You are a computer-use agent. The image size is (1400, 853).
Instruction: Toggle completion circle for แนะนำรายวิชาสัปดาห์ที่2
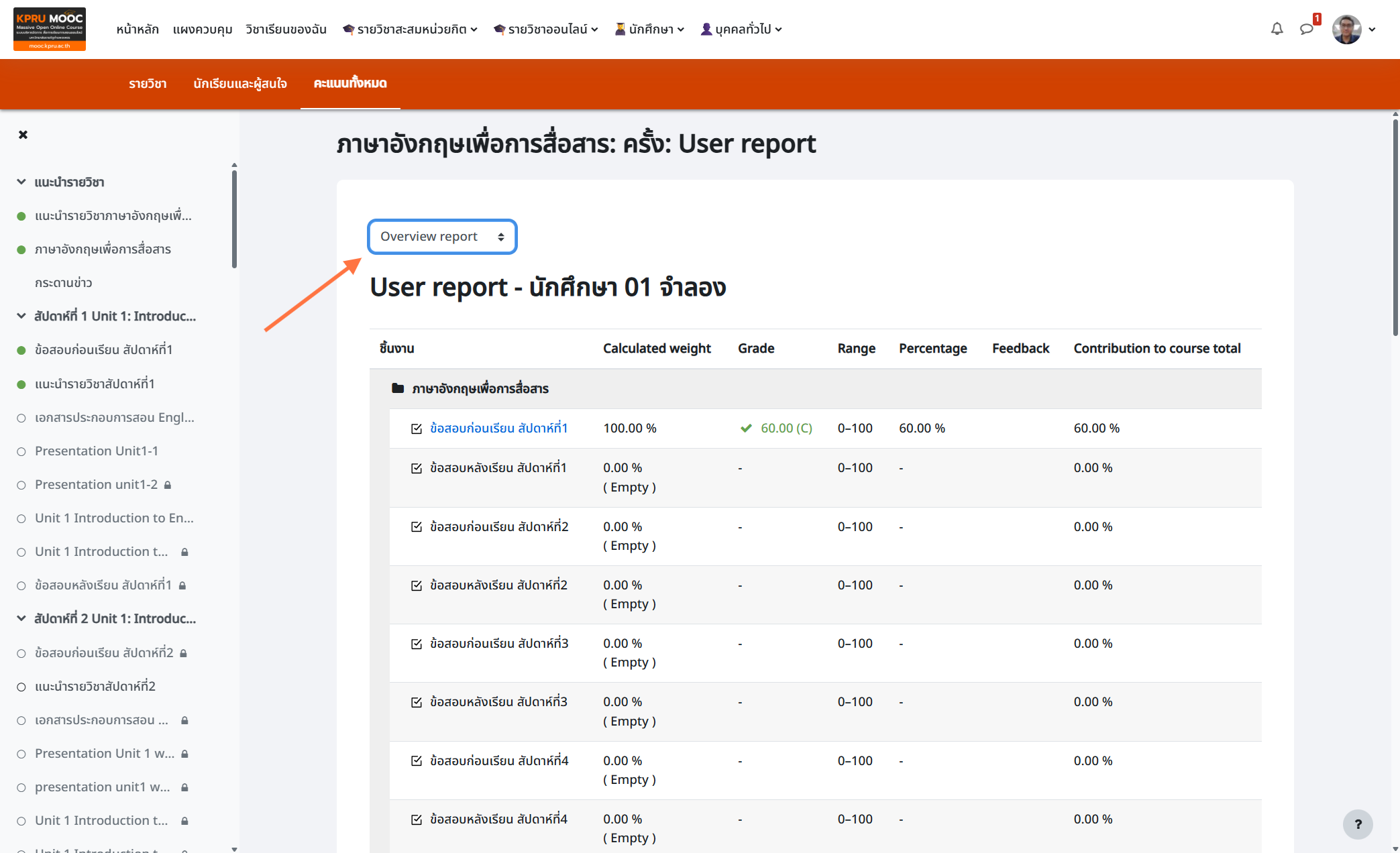[21, 687]
